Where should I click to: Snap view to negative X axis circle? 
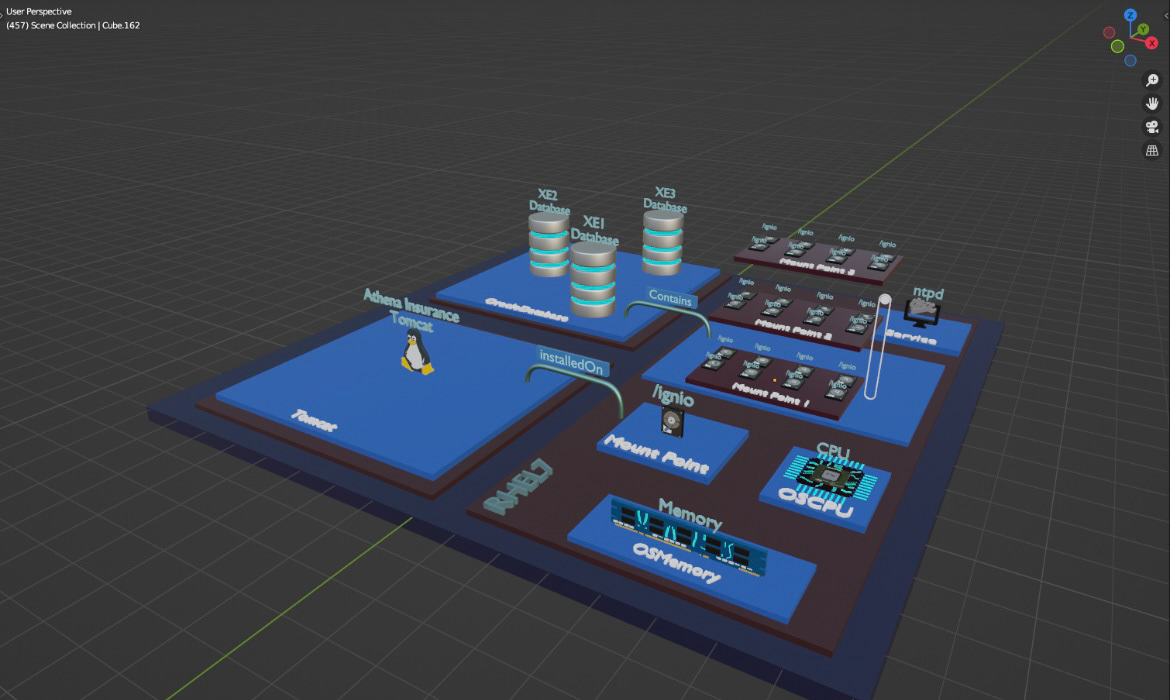tap(1110, 32)
